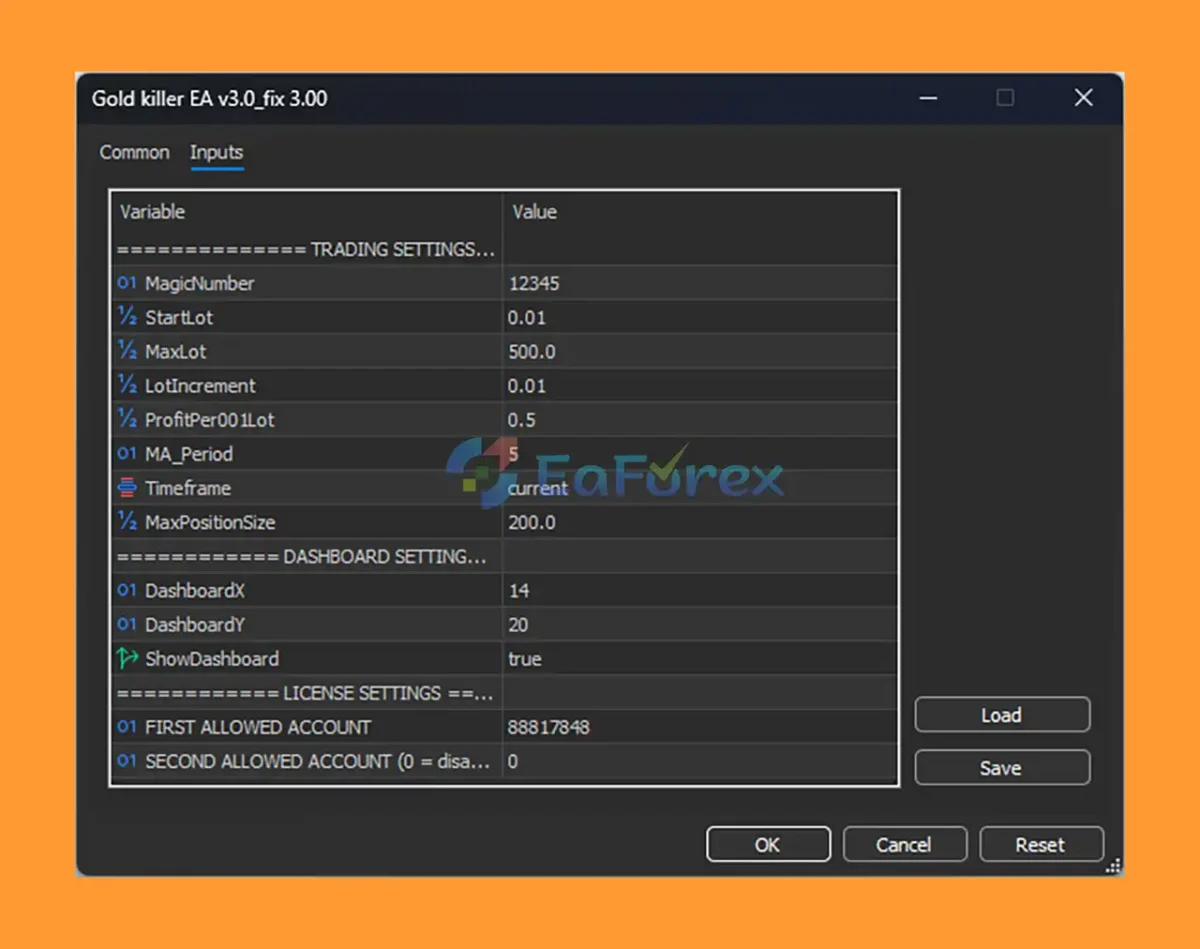Click icon beside FIRST ALLOWED ACCOUNT
The image size is (1200, 949).
[127, 727]
